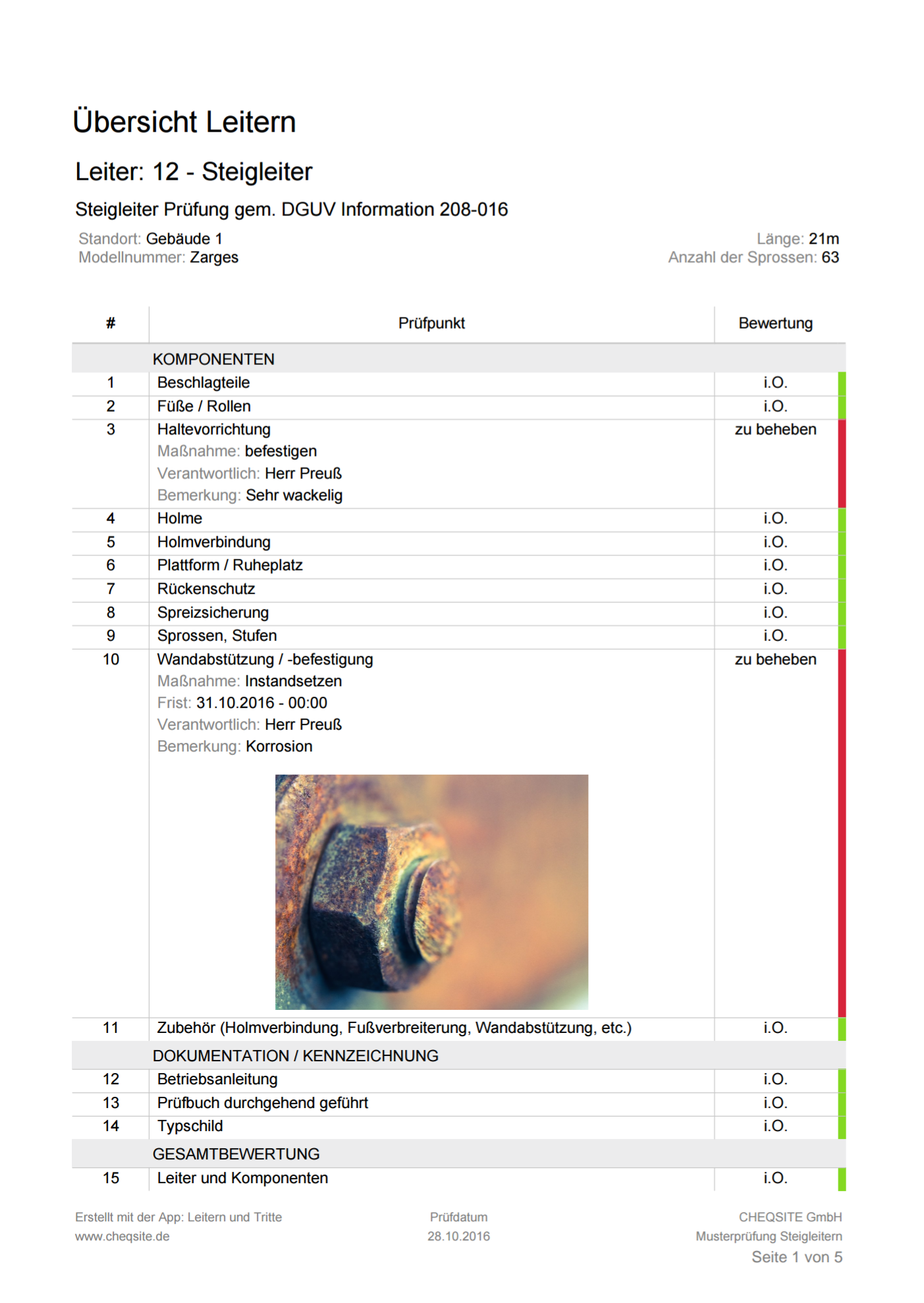Click the green status bar for Typschild
Image resolution: width=924 pixels, height=1303 pixels.
click(x=841, y=1126)
